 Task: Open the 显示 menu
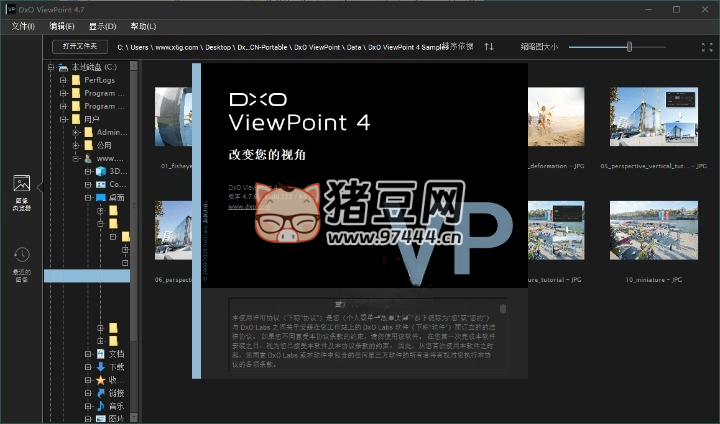click(102, 26)
